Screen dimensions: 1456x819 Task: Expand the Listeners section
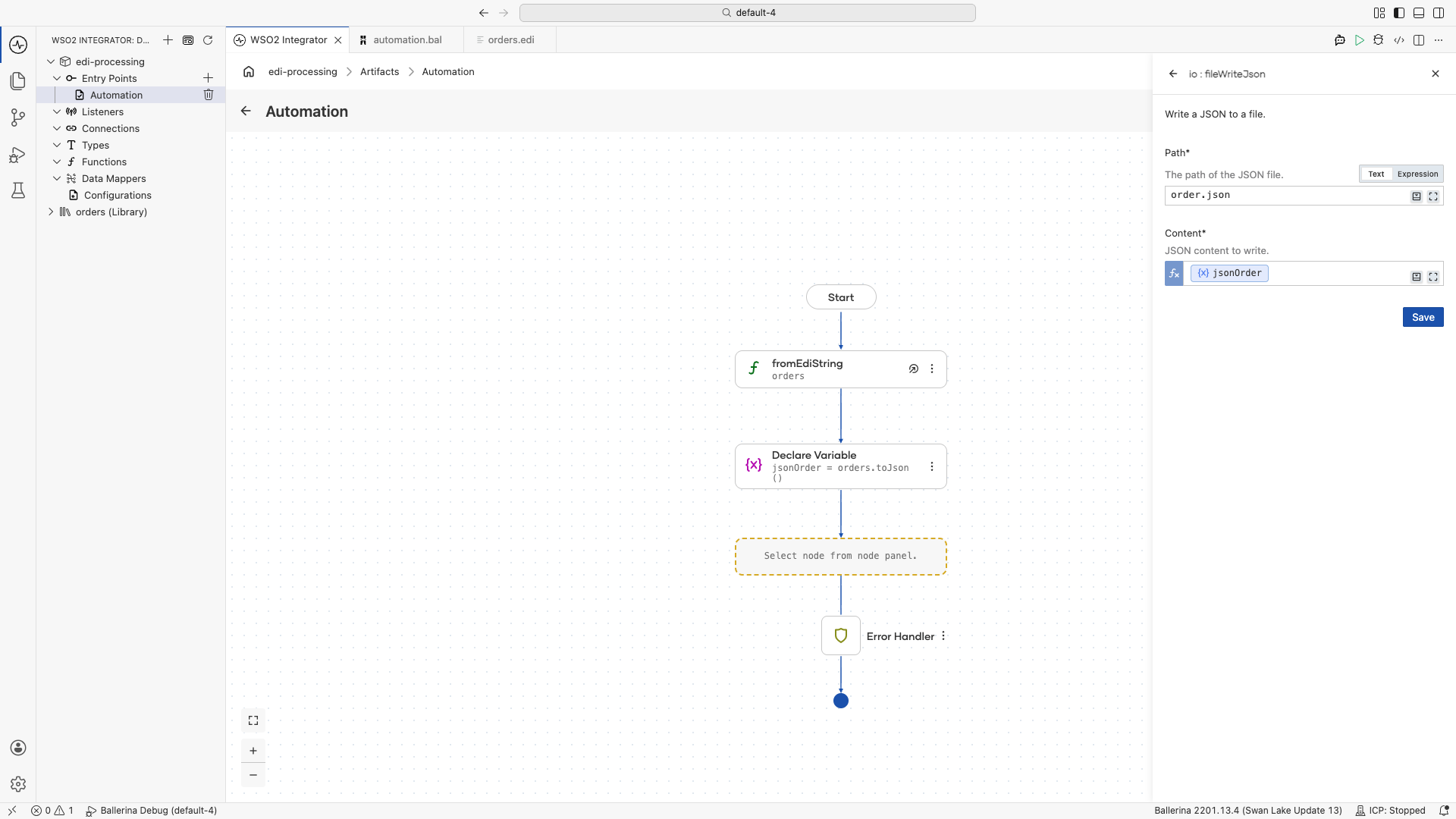(x=57, y=111)
